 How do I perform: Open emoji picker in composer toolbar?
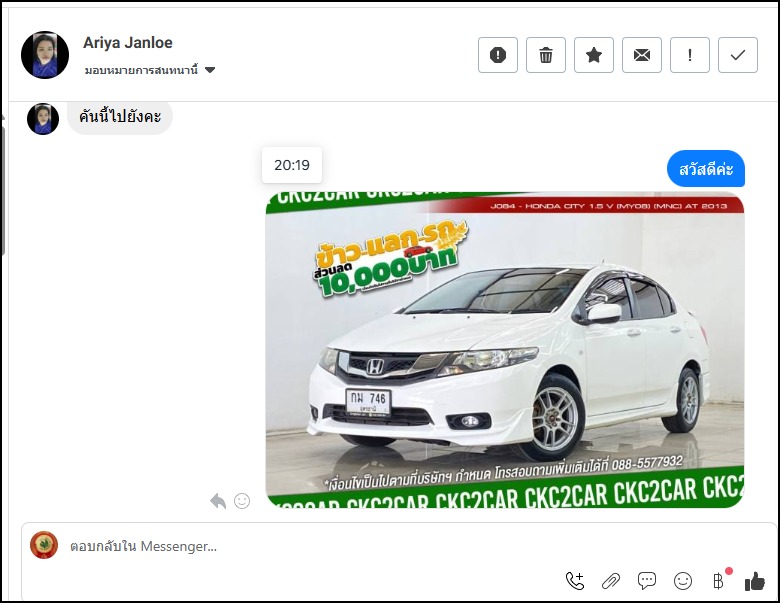683,581
